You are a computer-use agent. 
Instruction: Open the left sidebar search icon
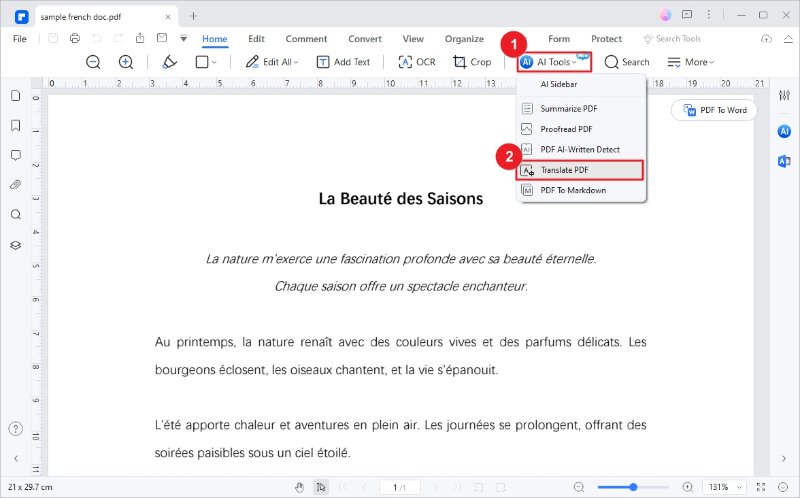[x=16, y=214]
